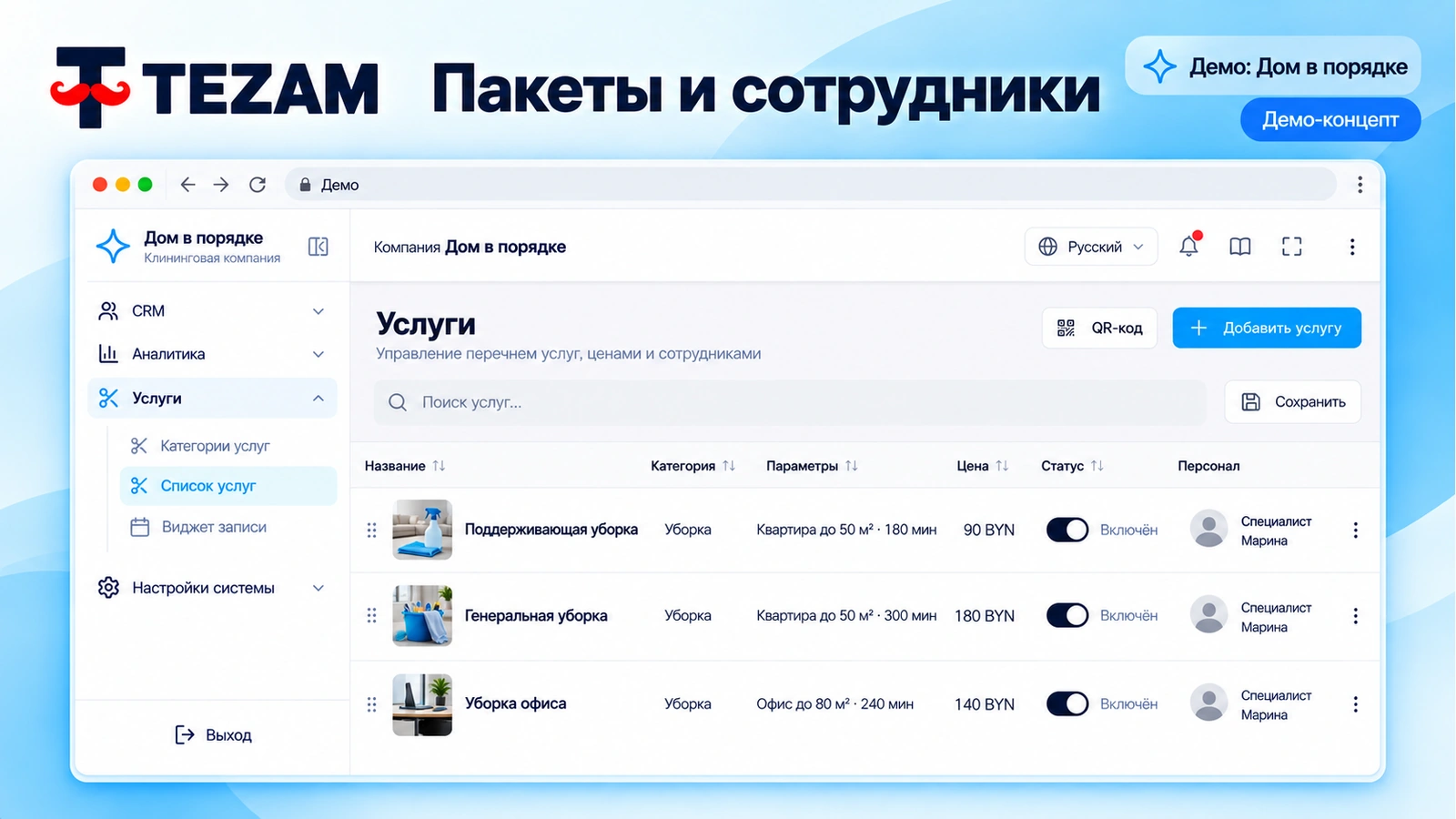Open notifications bell icon
This screenshot has height=819, width=1456.
point(1189,246)
